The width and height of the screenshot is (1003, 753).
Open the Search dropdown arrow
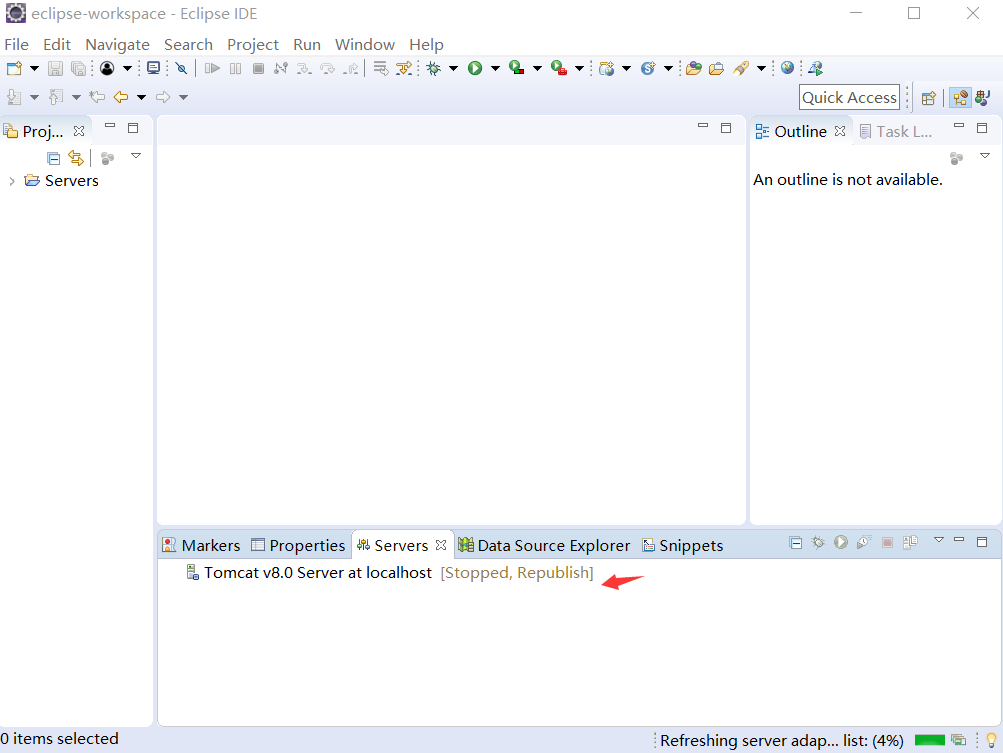tap(761, 68)
